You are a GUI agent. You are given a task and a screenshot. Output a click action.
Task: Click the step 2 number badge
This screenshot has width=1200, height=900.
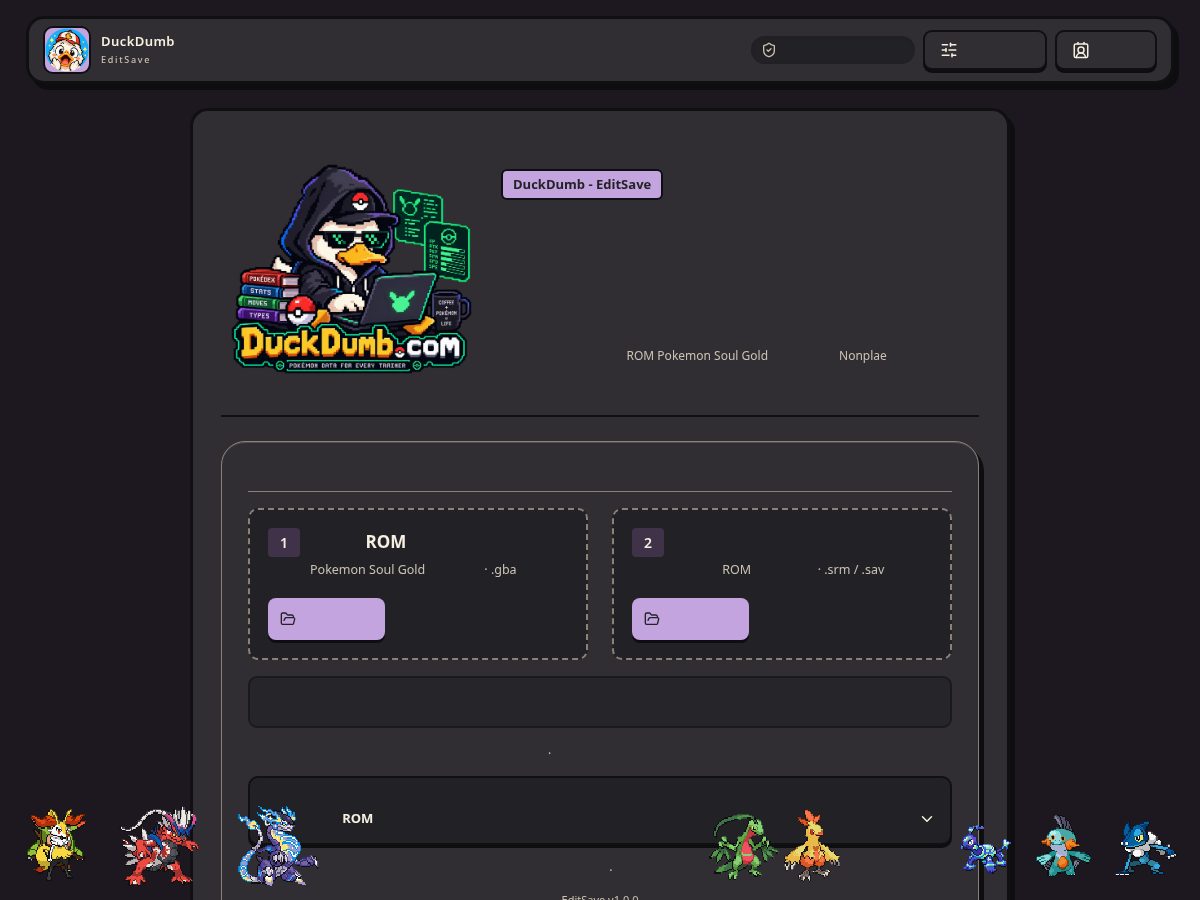647,543
